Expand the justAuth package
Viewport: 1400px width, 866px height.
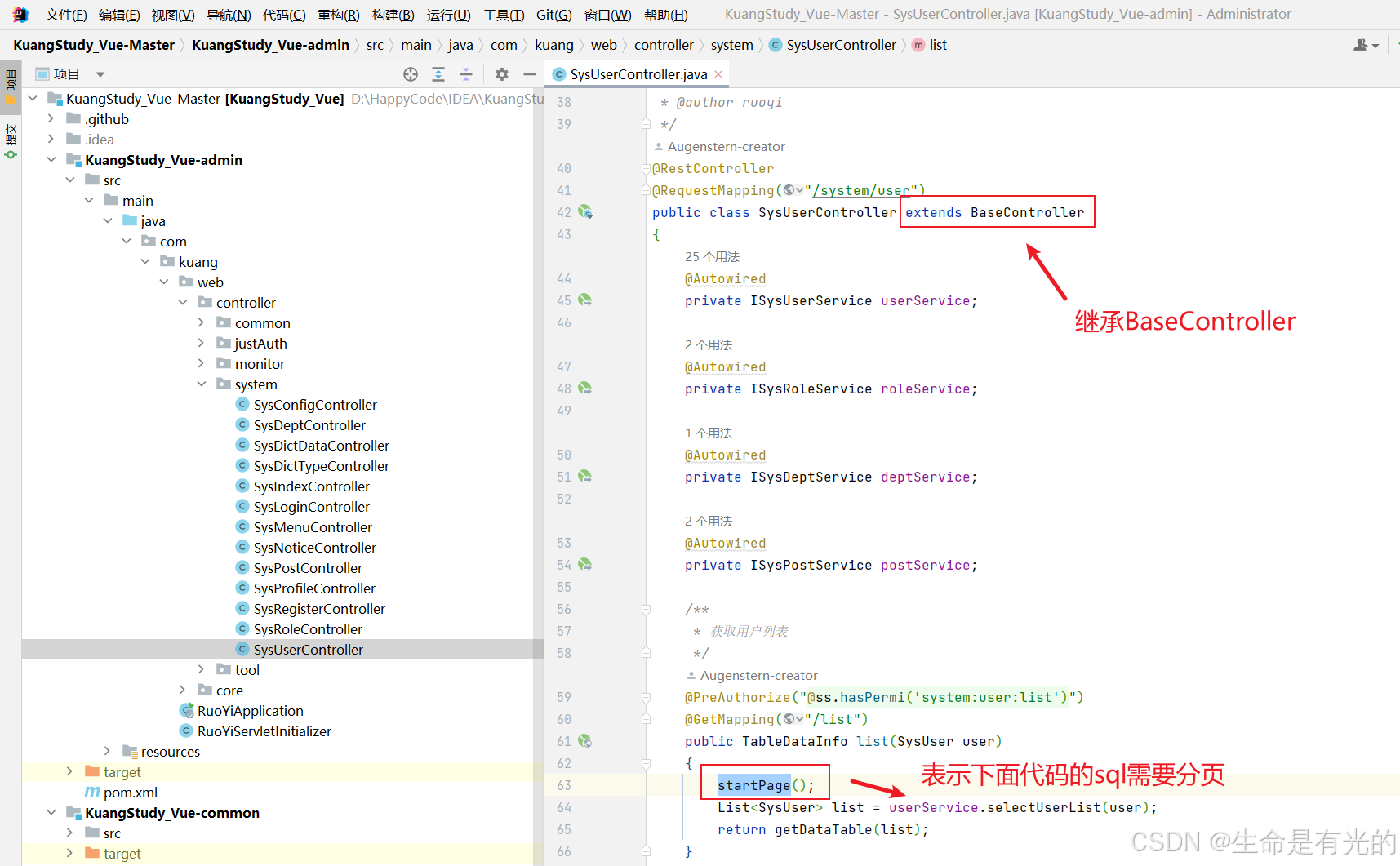point(202,344)
